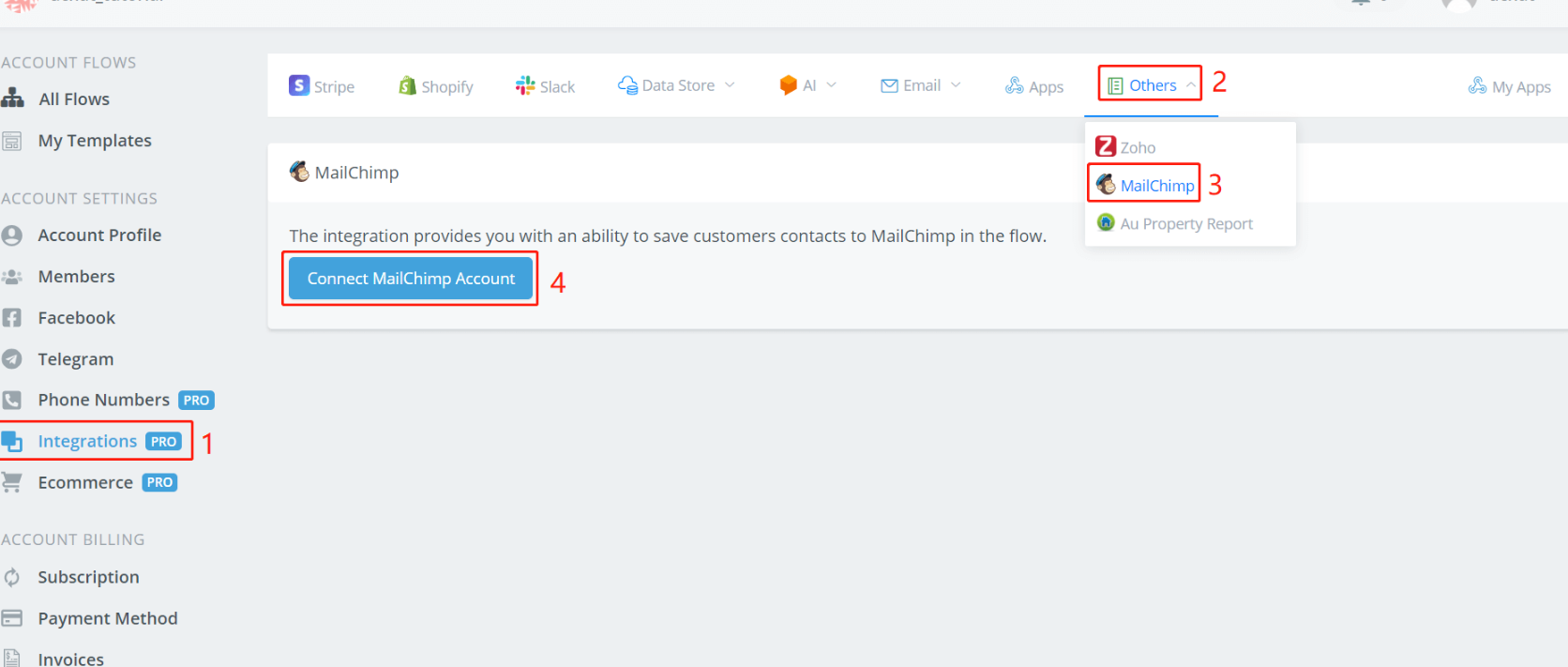
Task: Select MailChimp from the Others menu
Action: click(x=1156, y=185)
